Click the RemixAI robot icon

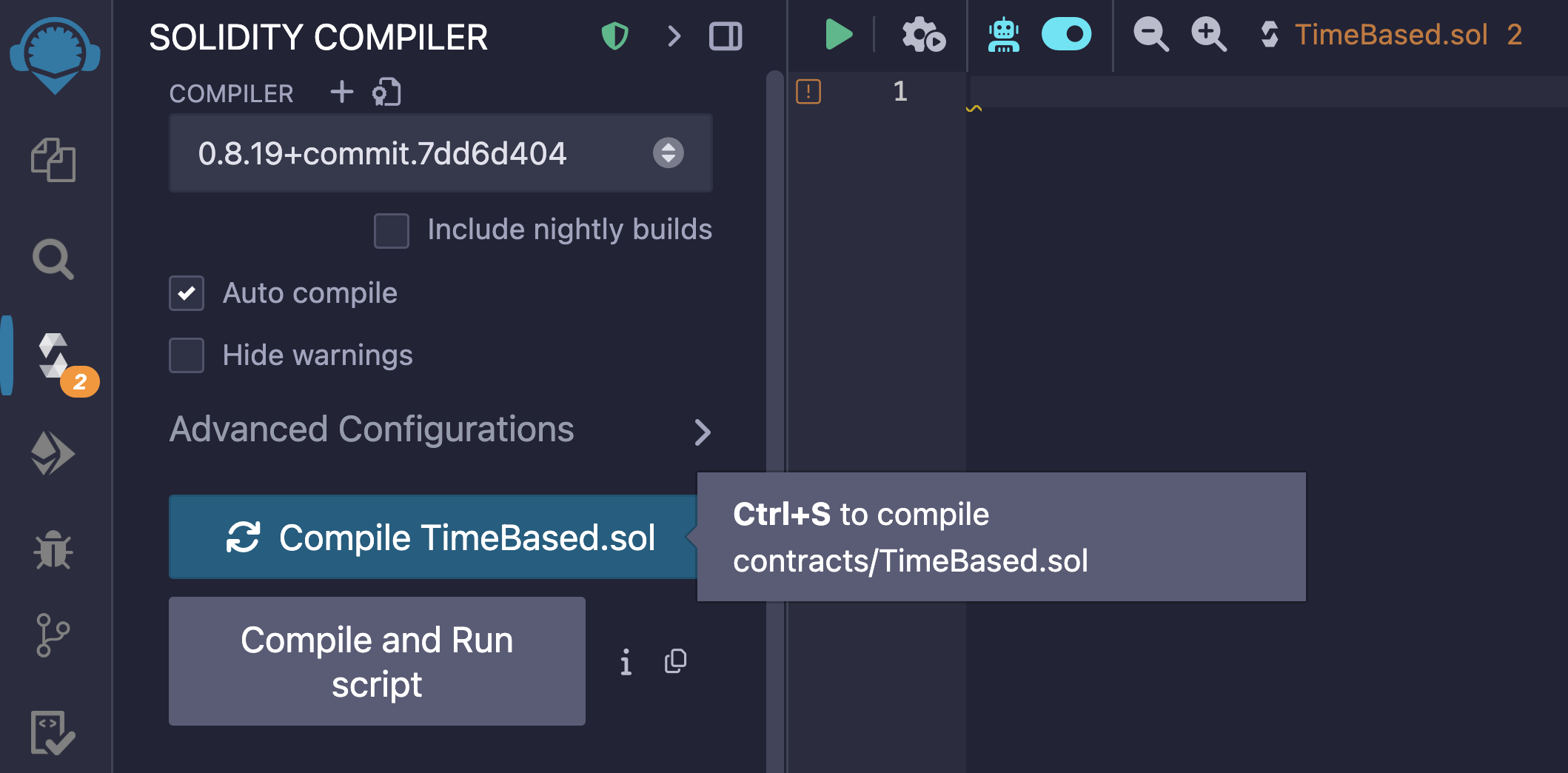point(1003,35)
